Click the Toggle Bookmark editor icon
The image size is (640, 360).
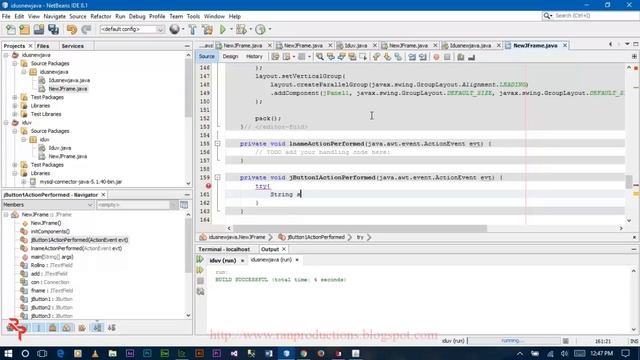(x=398, y=57)
